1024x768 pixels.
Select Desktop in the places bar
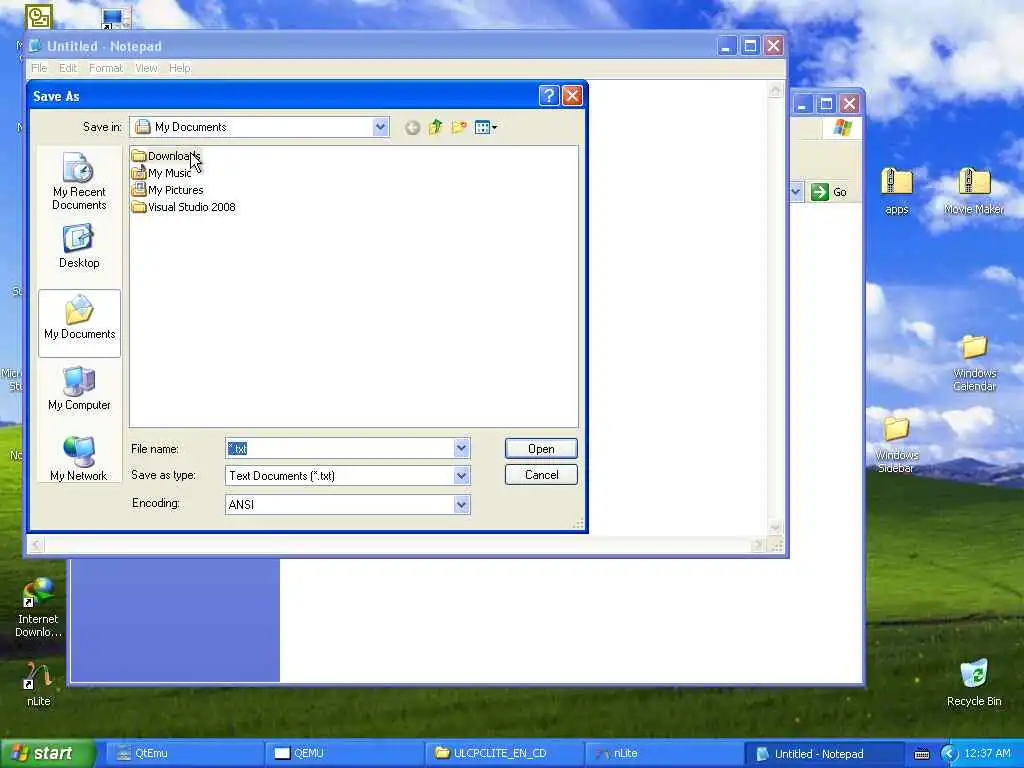pyautogui.click(x=79, y=247)
